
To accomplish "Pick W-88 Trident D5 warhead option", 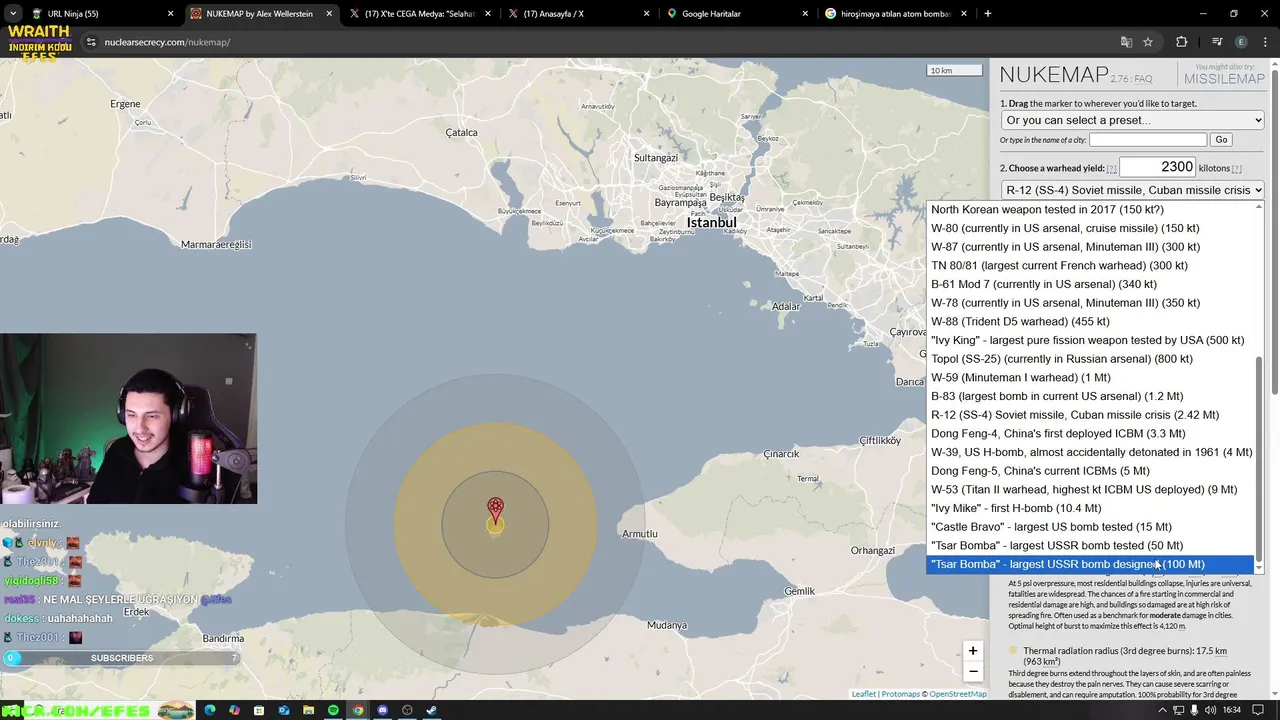I will (x=1089, y=321).
